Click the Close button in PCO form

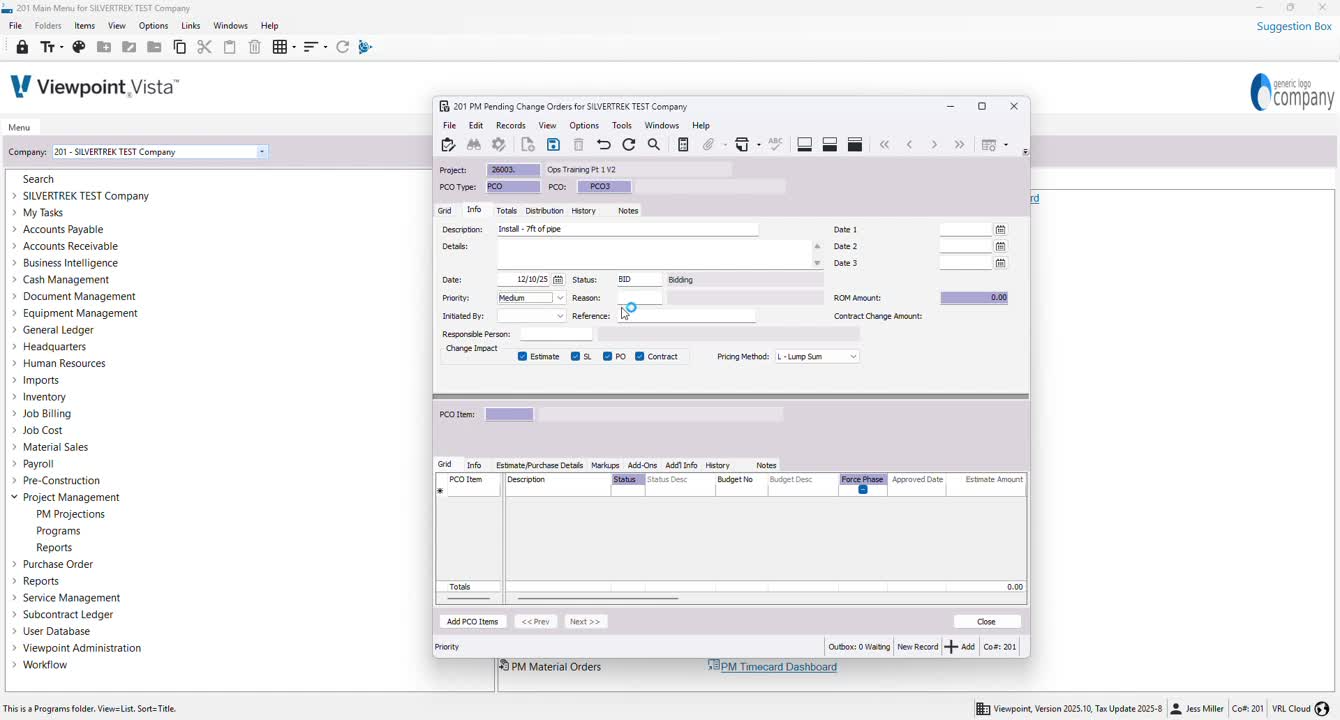(x=986, y=622)
